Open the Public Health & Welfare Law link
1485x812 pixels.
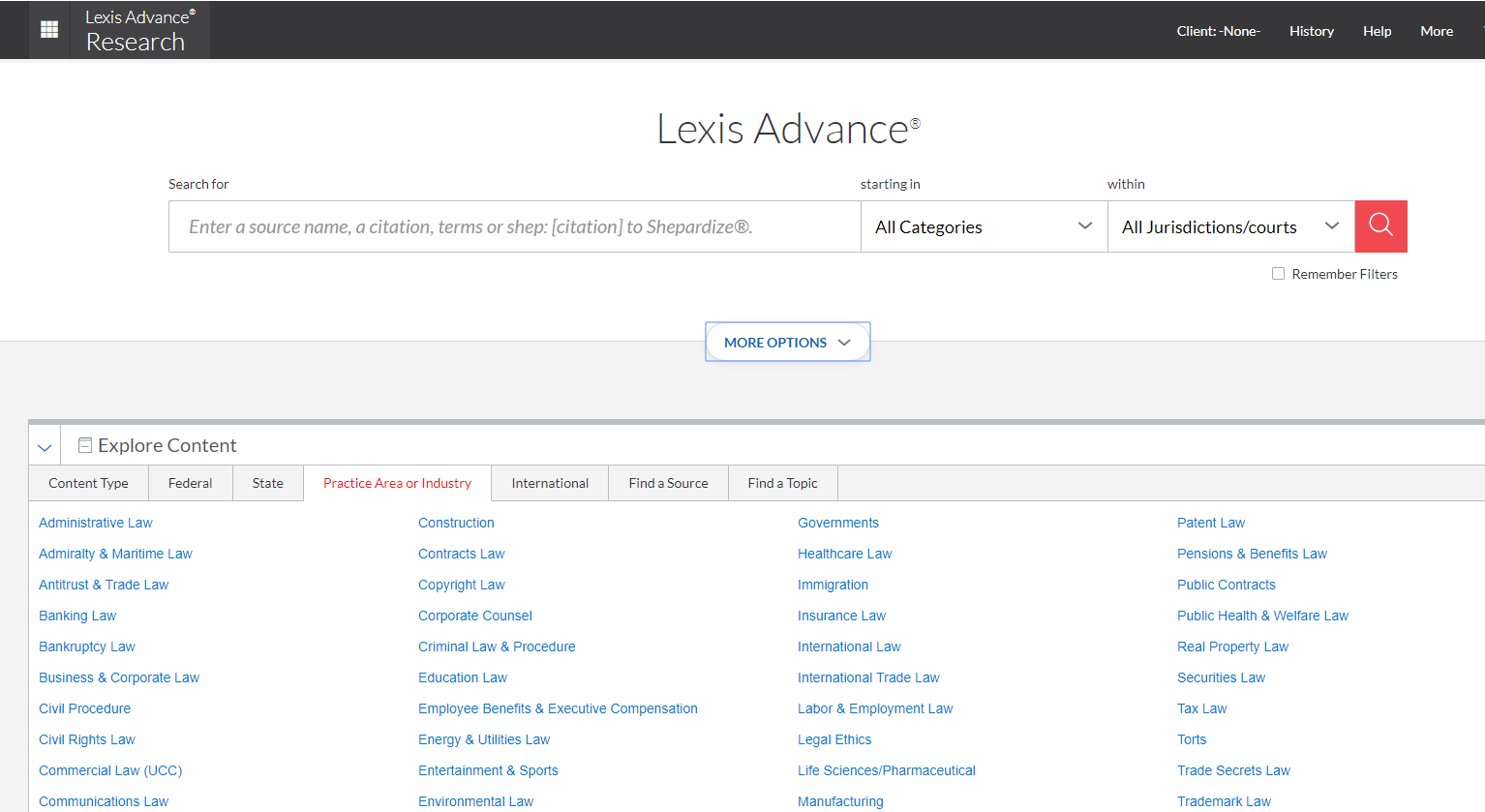pyautogui.click(x=1262, y=616)
